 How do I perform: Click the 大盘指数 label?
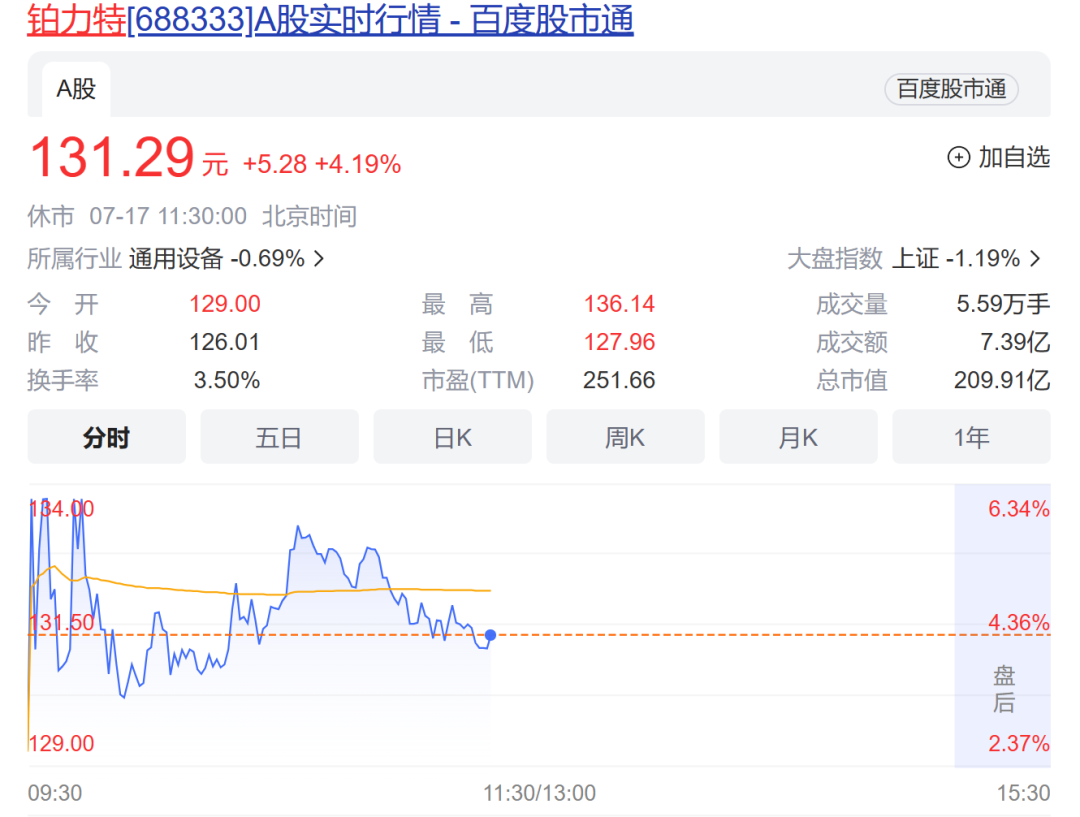835,259
